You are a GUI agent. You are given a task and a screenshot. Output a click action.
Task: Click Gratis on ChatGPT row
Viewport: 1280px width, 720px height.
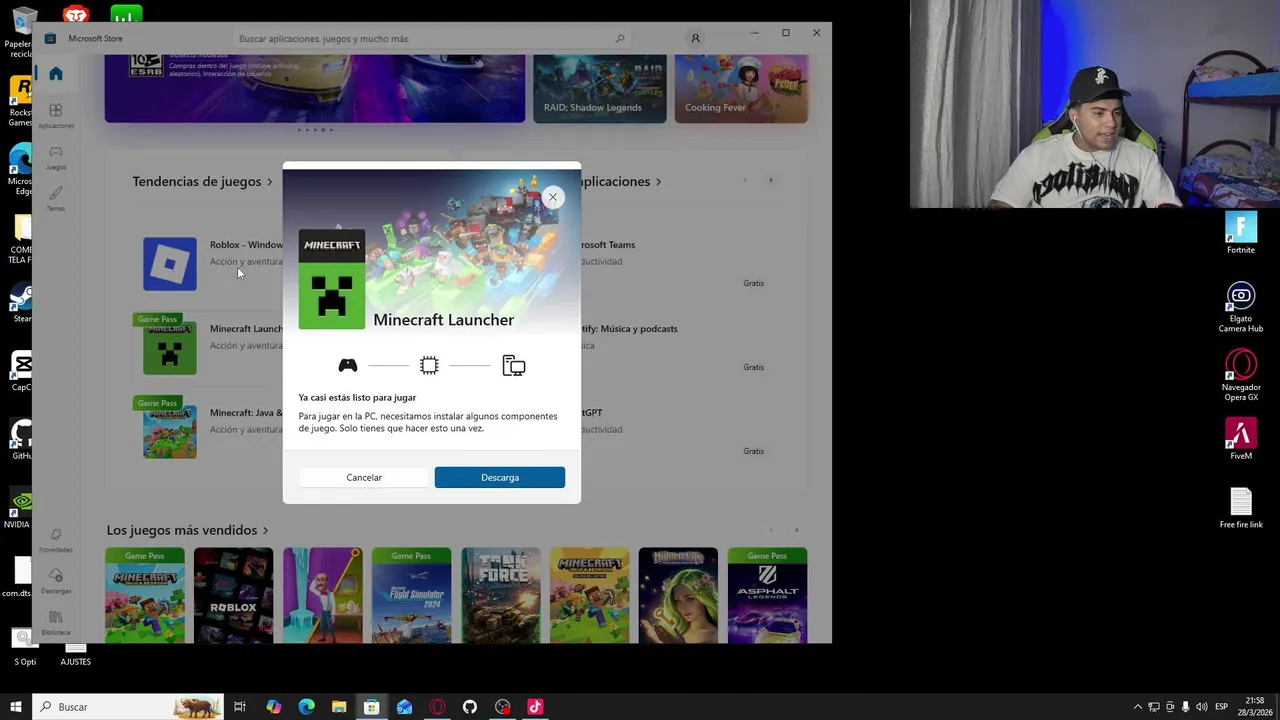coord(753,451)
